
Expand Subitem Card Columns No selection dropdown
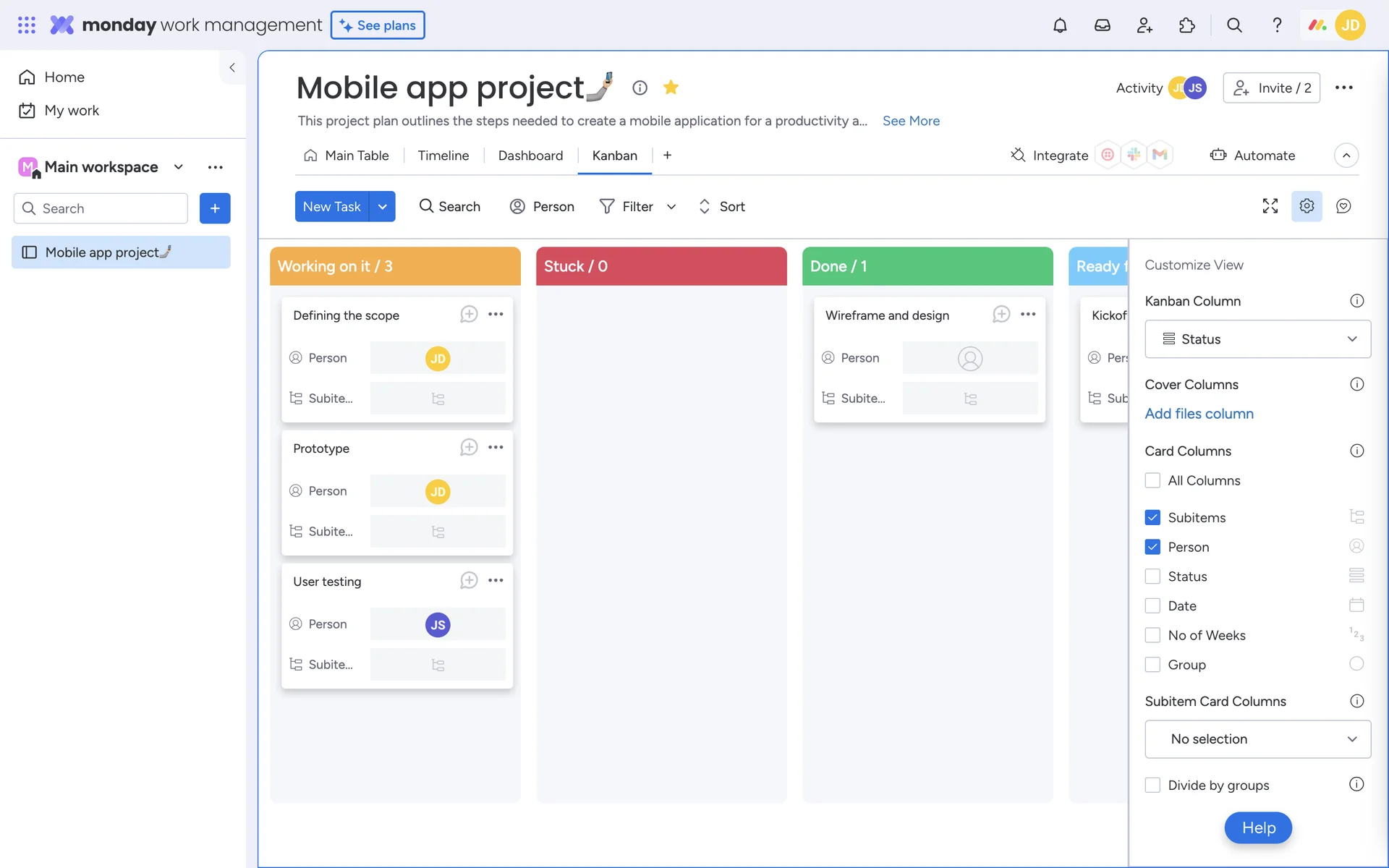pos(1257,739)
